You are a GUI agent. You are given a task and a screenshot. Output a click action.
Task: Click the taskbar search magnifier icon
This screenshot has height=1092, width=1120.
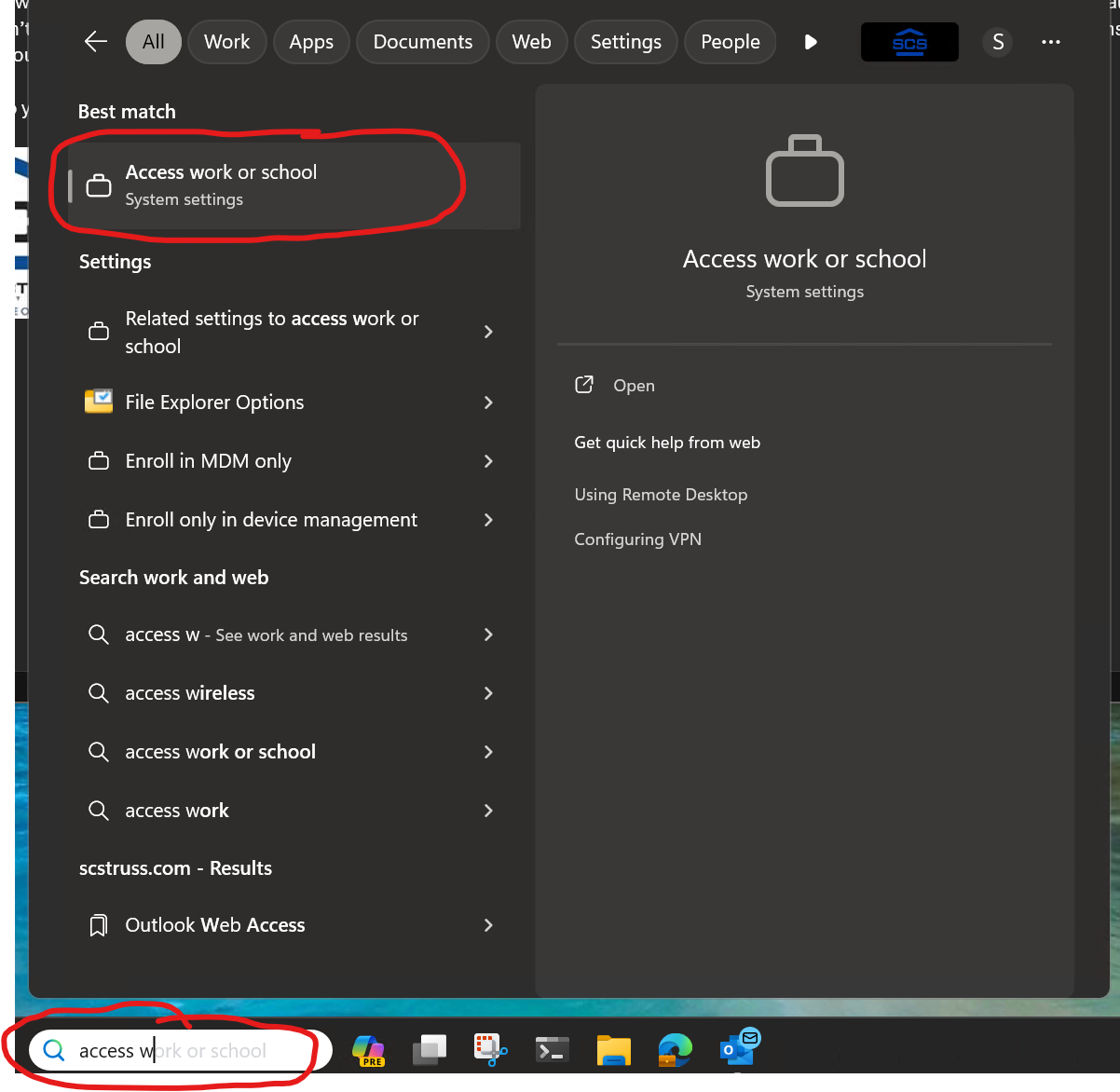[54, 1051]
